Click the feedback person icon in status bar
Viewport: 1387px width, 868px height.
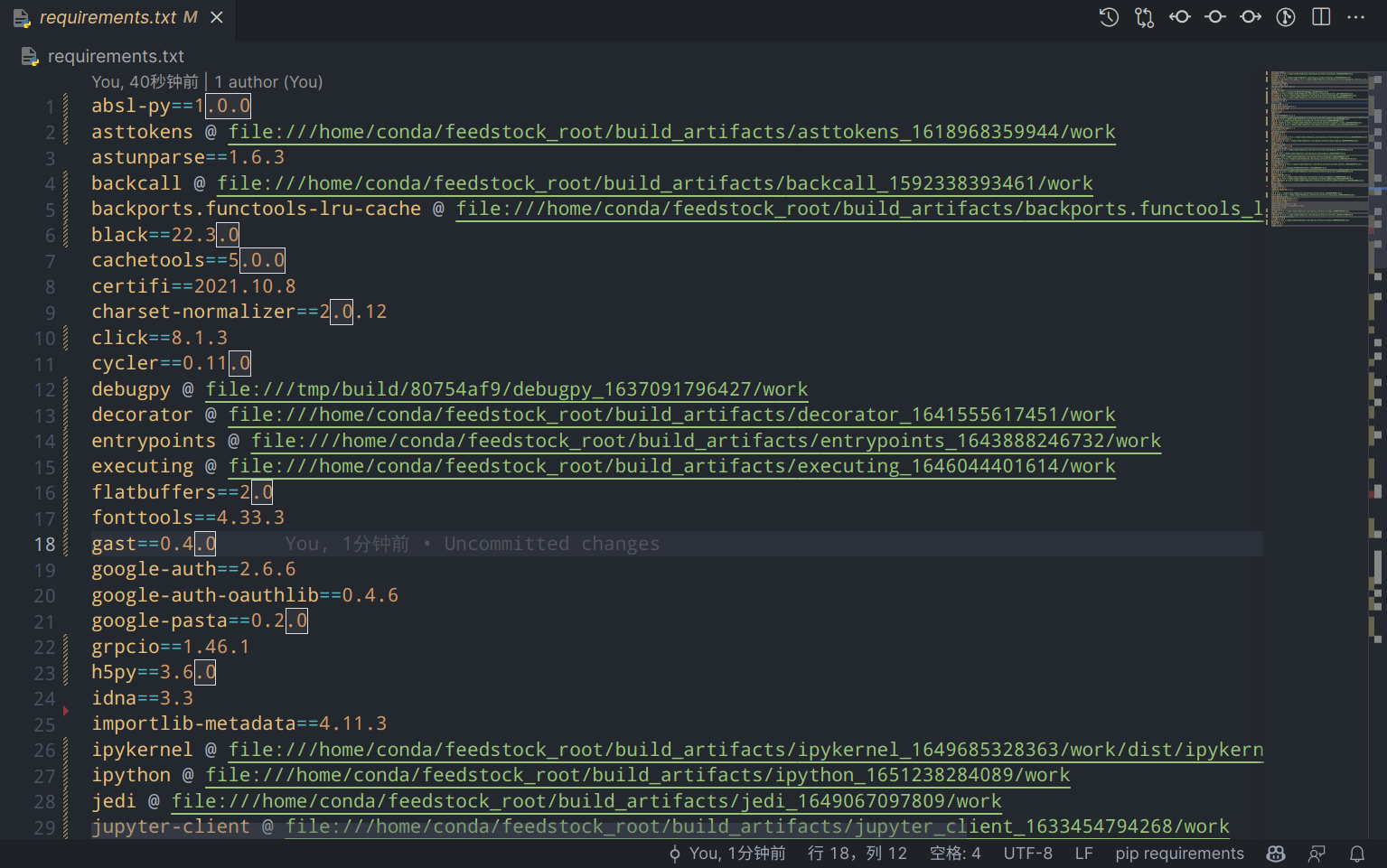pos(1317,854)
